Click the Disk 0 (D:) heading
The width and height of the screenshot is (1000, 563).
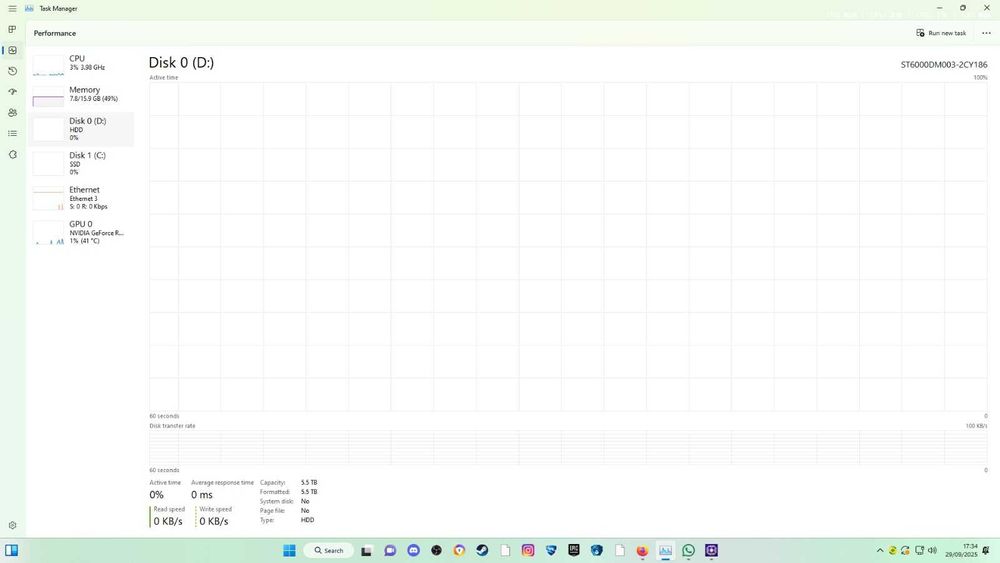(x=181, y=62)
